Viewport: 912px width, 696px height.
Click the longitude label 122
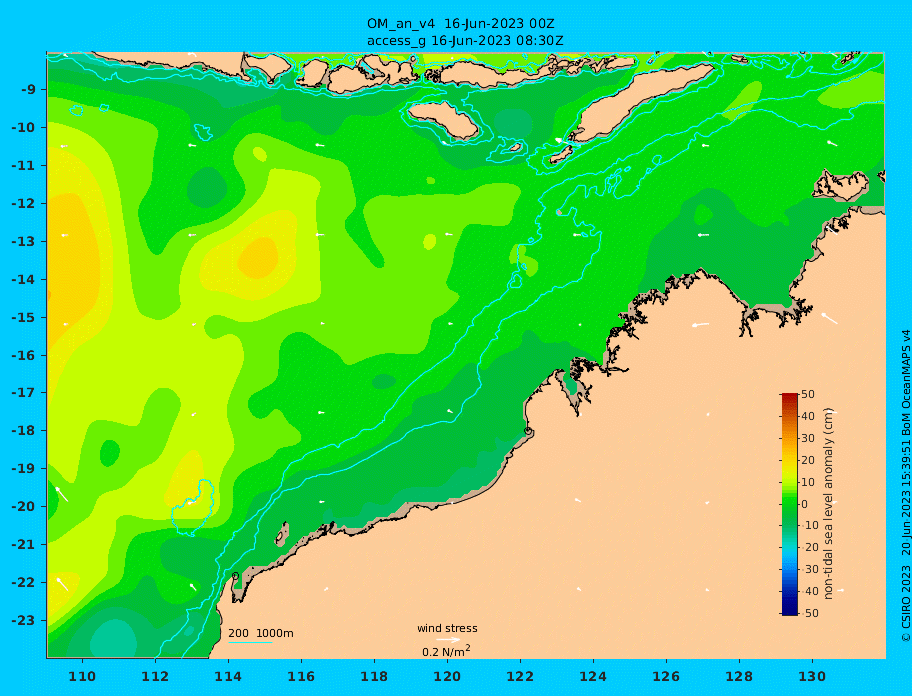[x=520, y=676]
